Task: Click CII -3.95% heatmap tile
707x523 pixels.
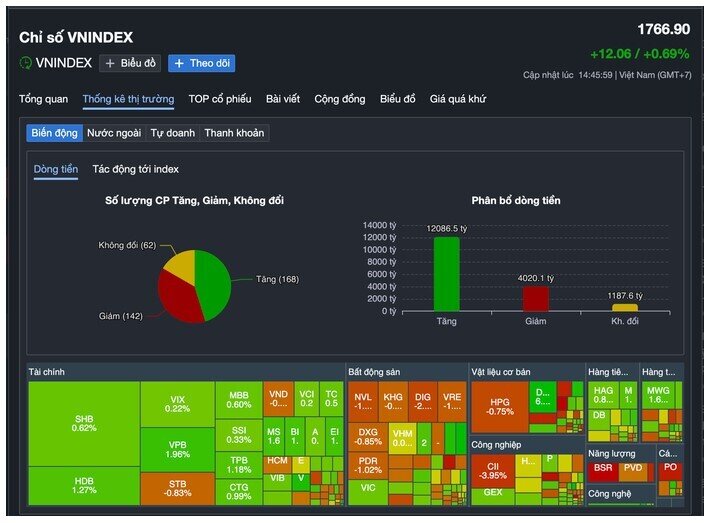Action: coord(493,471)
